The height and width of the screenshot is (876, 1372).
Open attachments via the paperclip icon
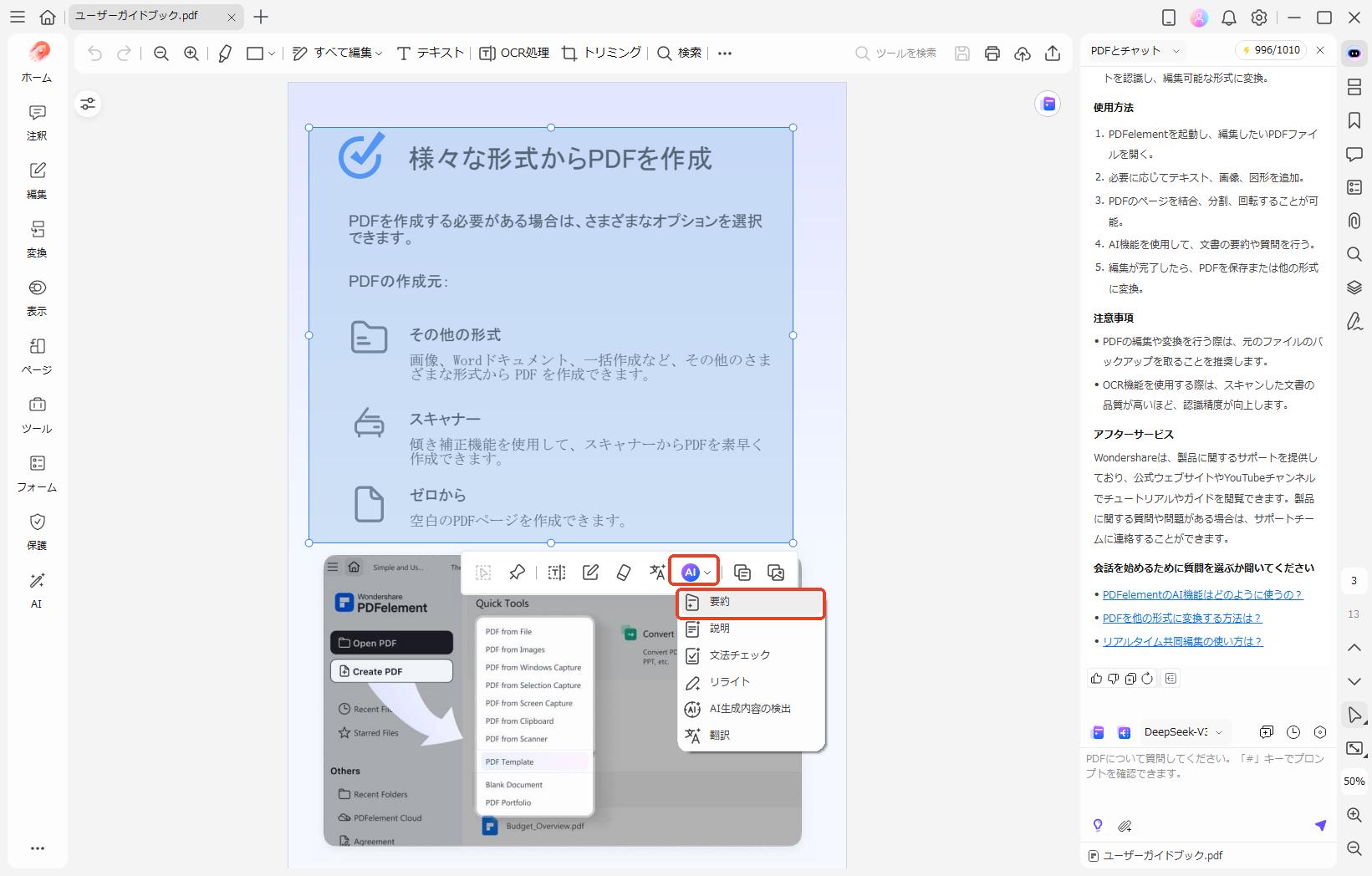point(1354,221)
